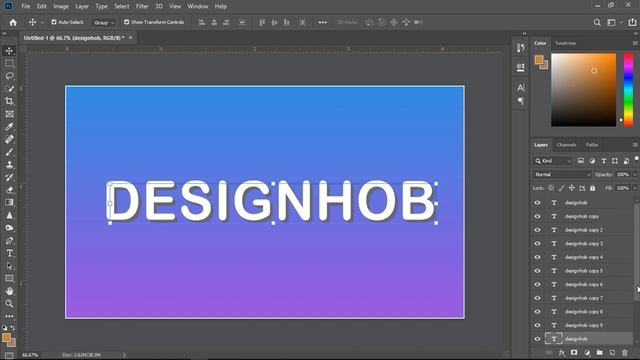640x360 pixels.
Task: Click the zoom percentage field in status bar
Action: [x=30, y=355]
